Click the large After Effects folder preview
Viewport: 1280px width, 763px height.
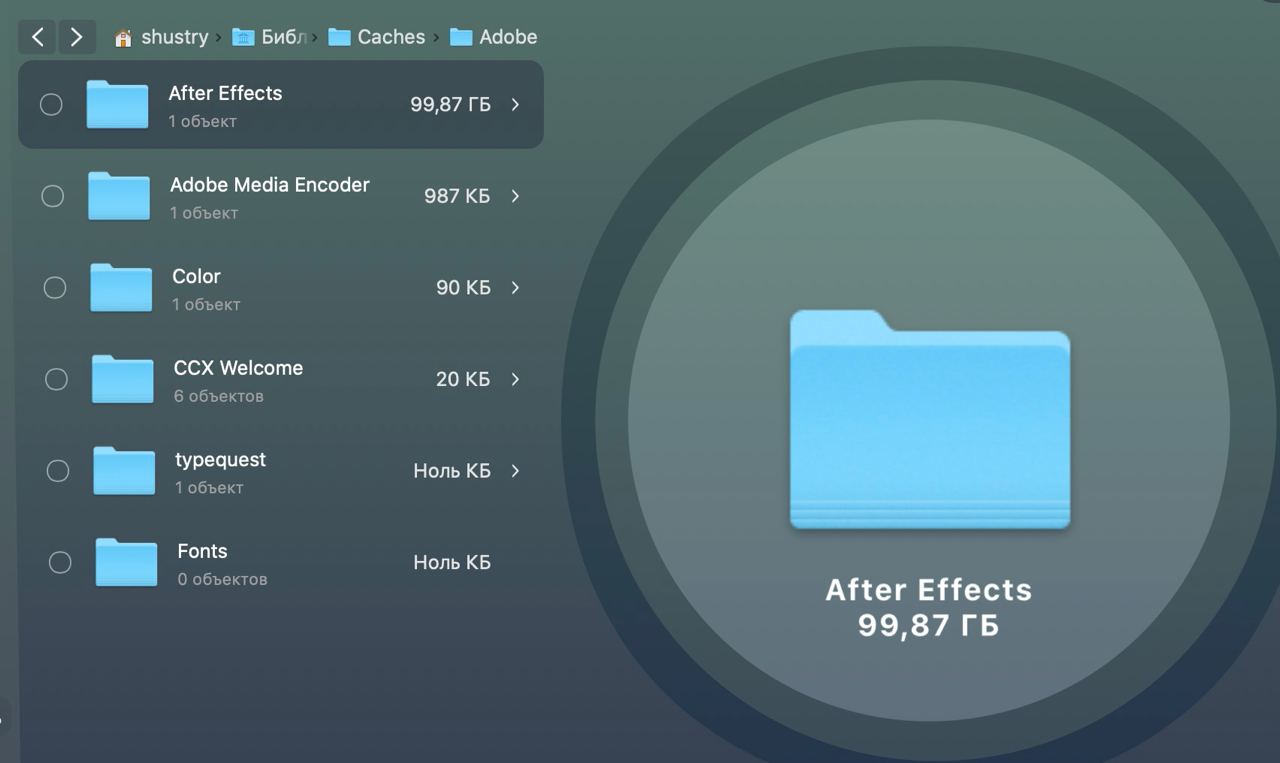pyautogui.click(x=930, y=420)
